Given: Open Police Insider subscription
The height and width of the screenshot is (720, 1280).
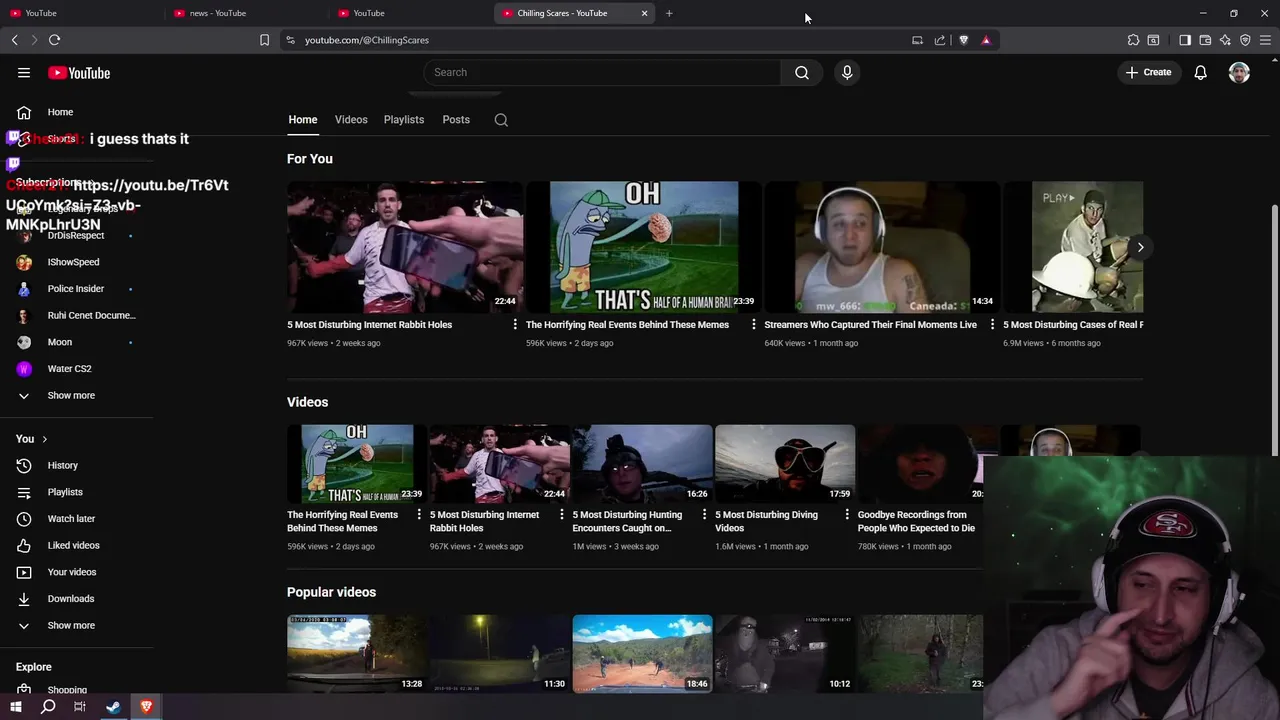Looking at the screenshot, I should [76, 289].
